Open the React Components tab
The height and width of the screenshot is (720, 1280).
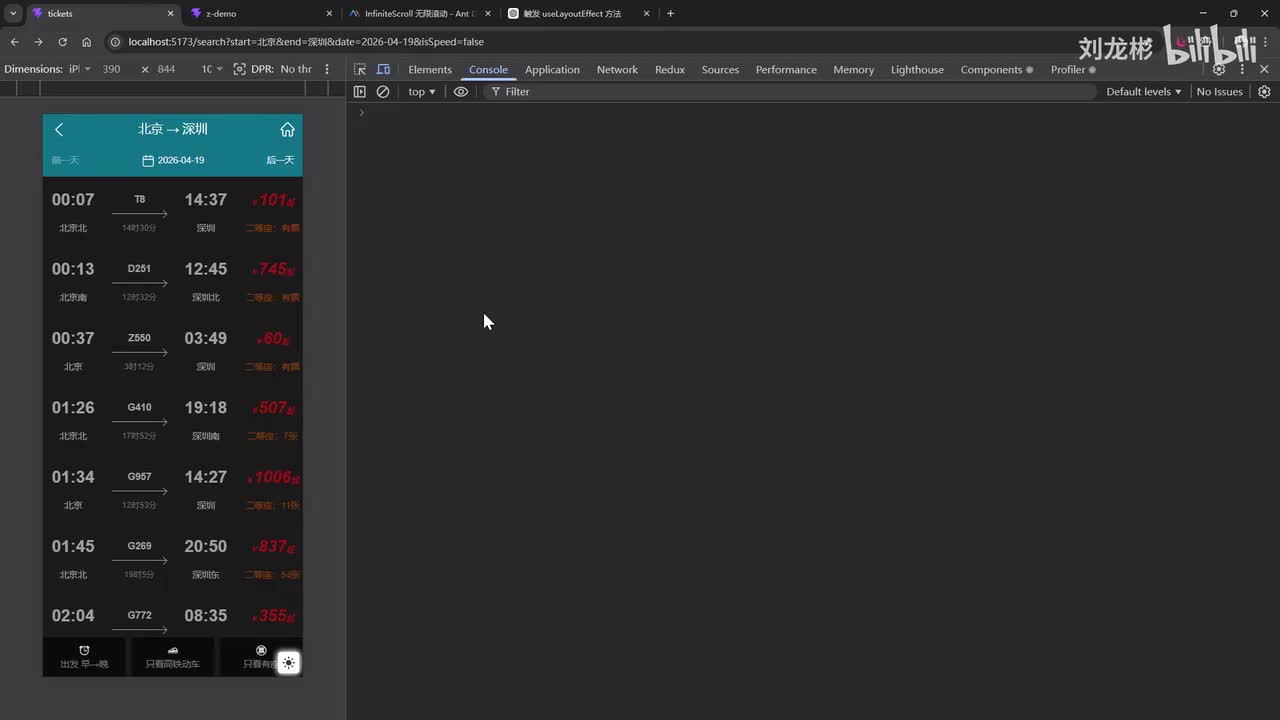coord(997,69)
